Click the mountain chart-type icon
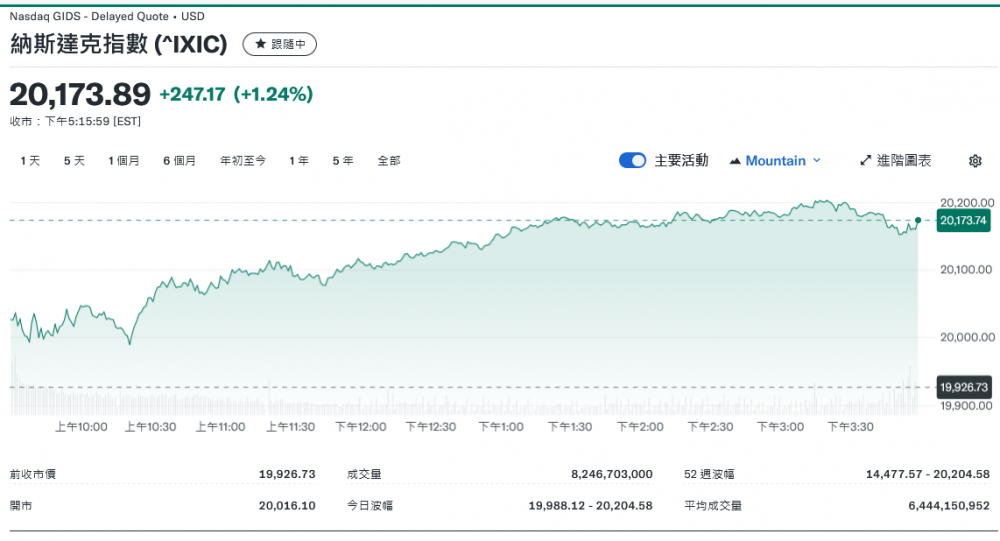Screen dimensions: 1000x541 click(736, 161)
